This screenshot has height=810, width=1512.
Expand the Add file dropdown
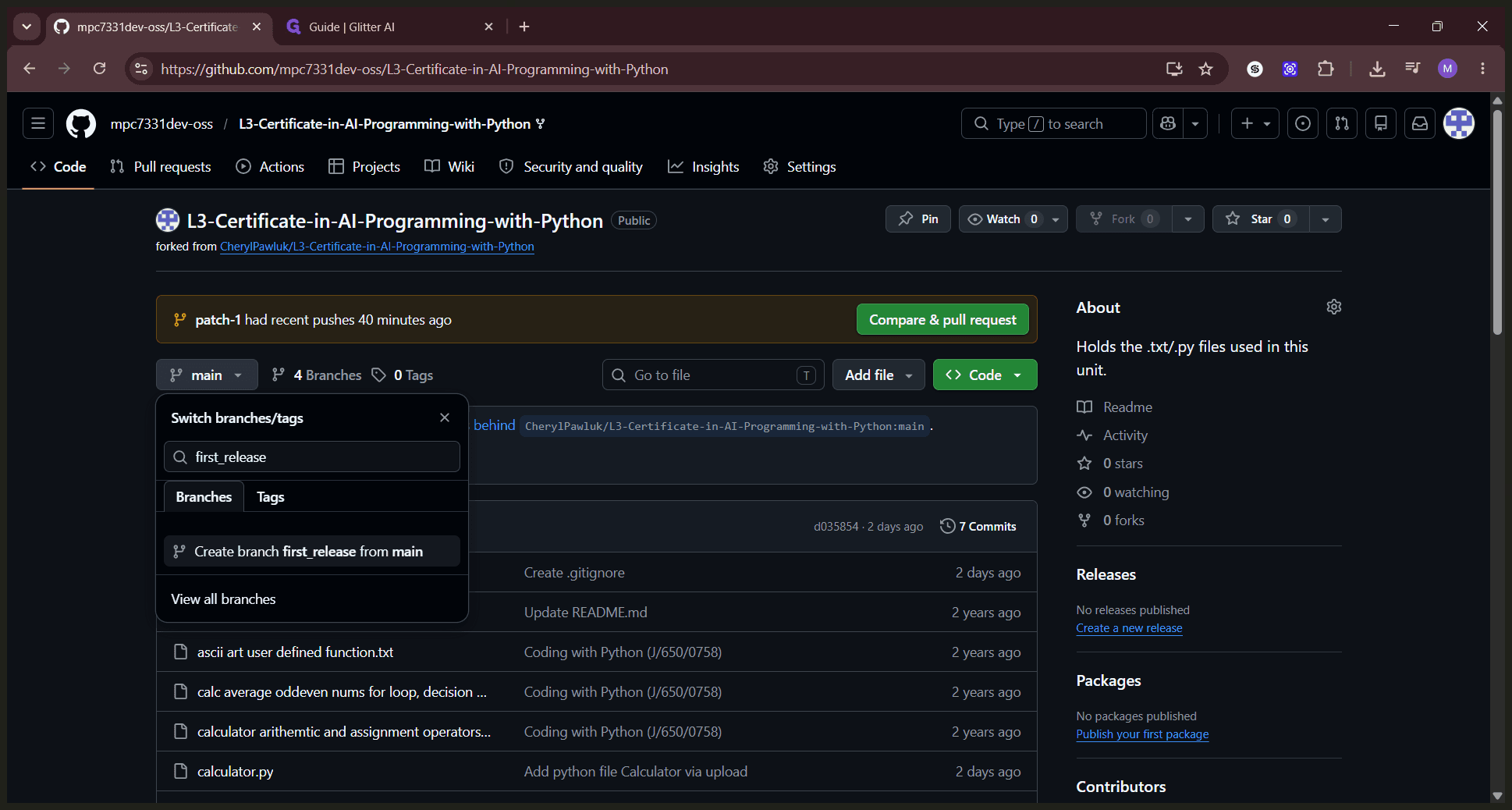pyautogui.click(x=878, y=375)
